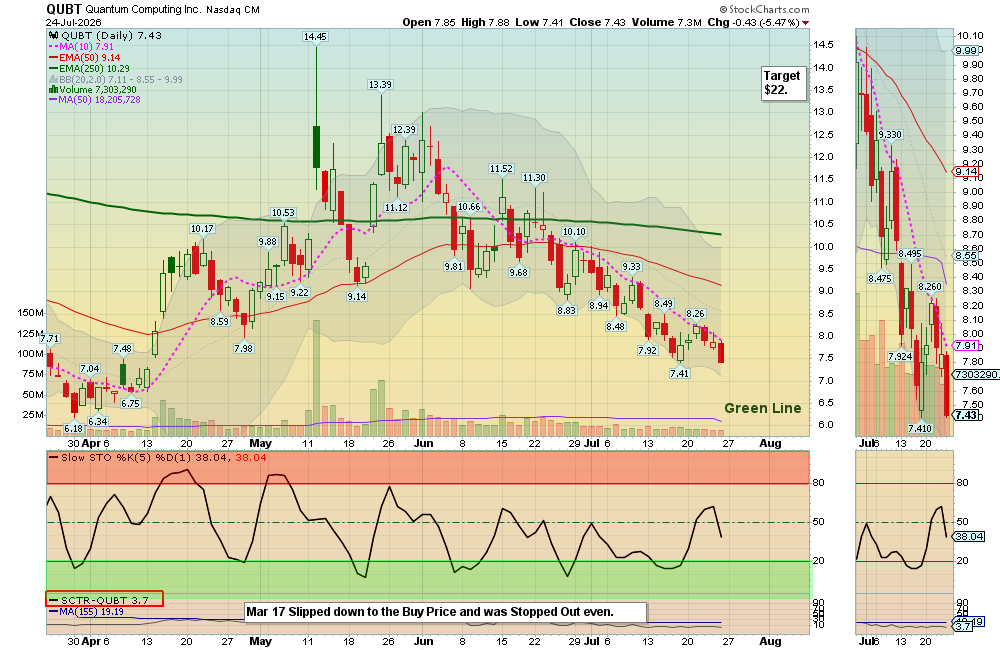Click the 9.88 price label
Viewport: 1000px width, 650px height.
tap(268, 242)
